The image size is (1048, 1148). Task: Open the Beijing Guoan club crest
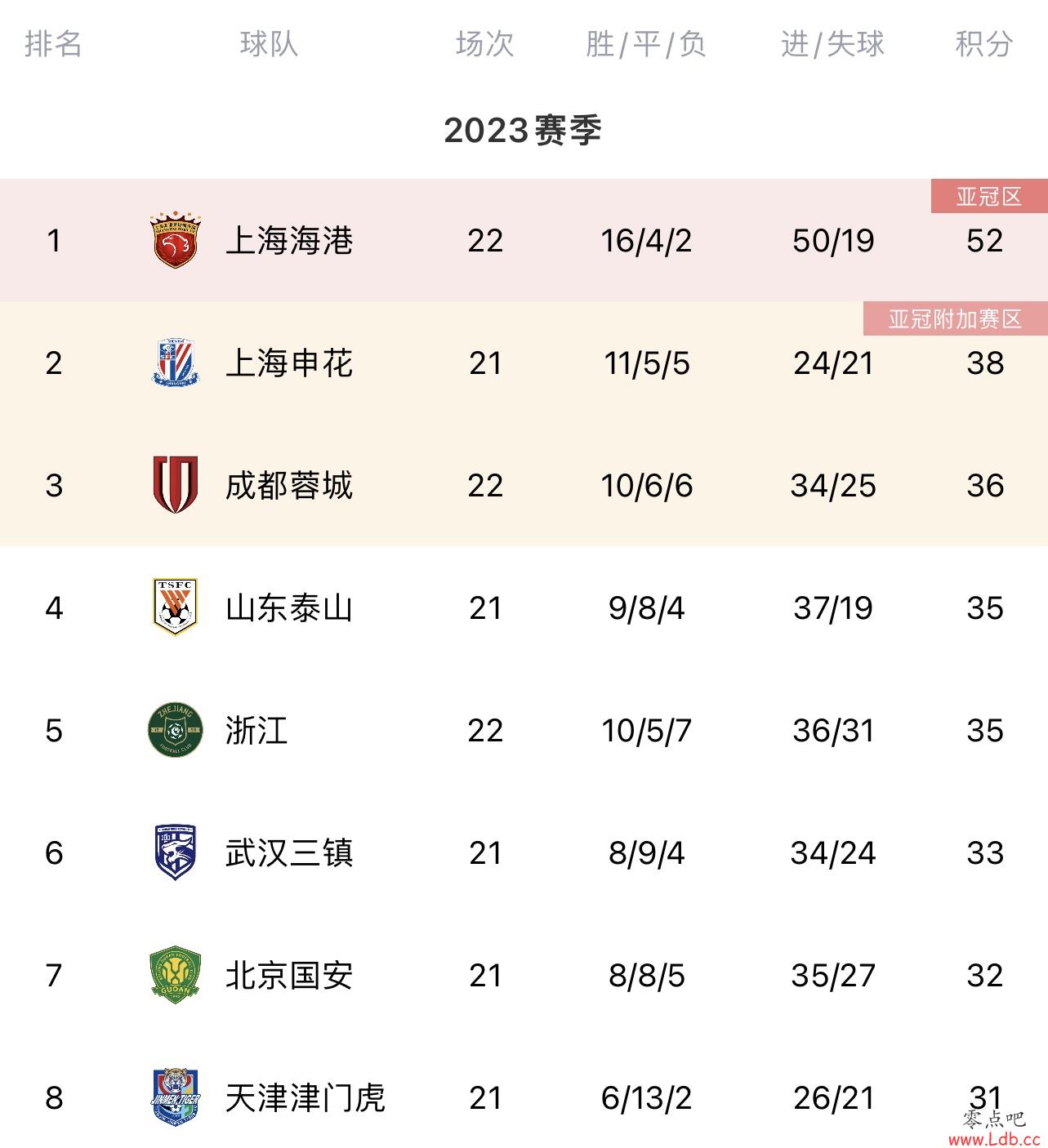pos(176,975)
